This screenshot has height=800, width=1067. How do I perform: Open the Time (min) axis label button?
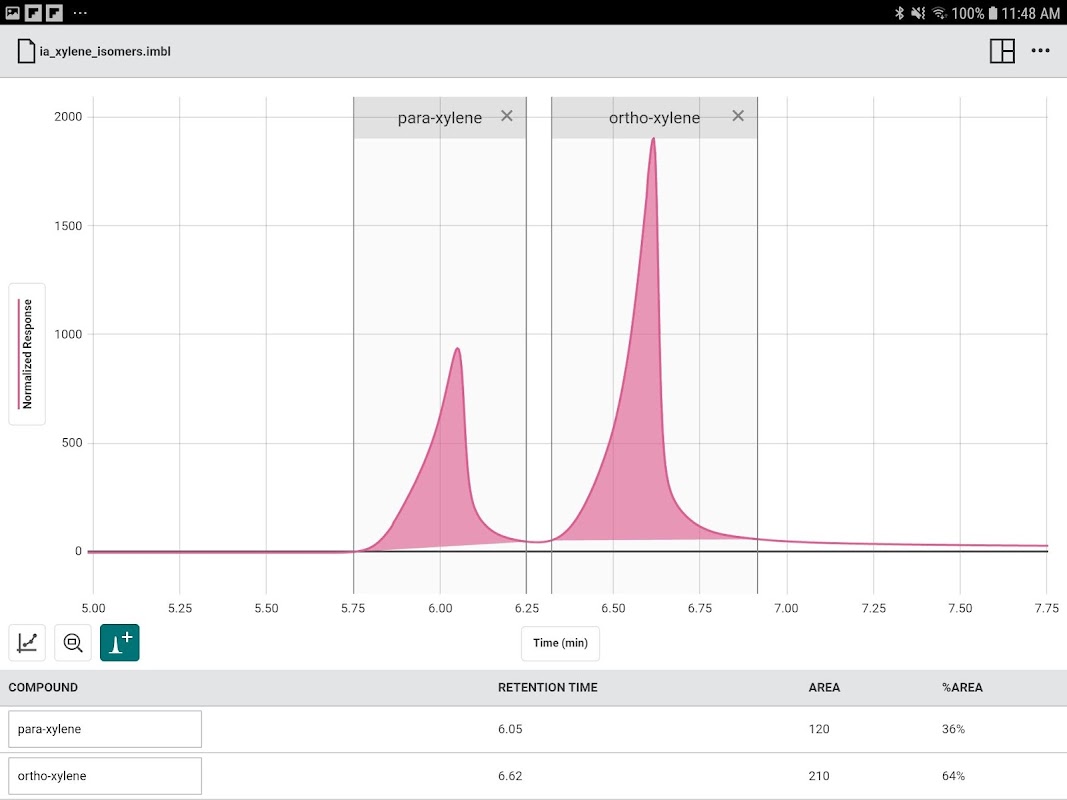[560, 643]
